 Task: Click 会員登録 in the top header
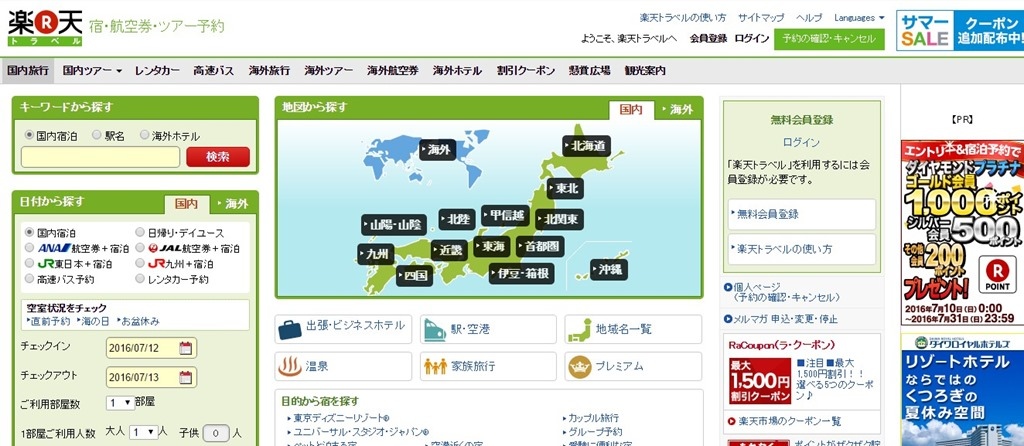pyautogui.click(x=708, y=39)
